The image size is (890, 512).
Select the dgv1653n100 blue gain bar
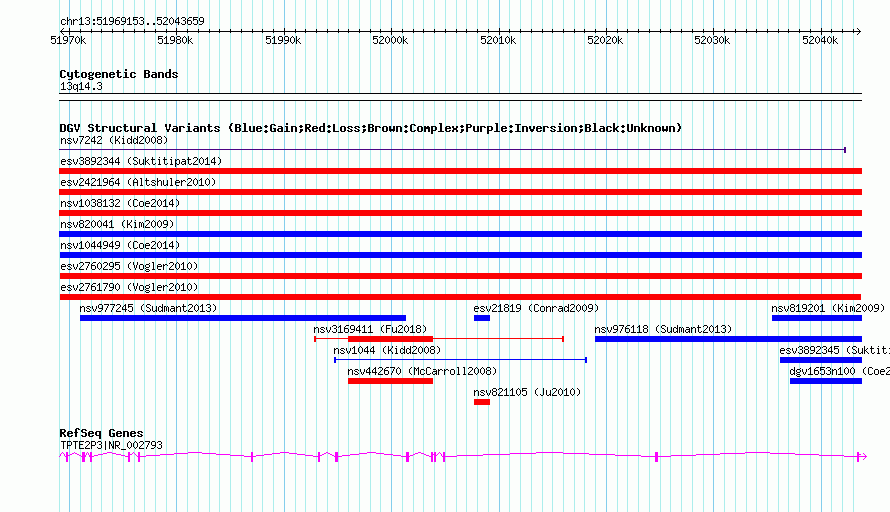(x=826, y=381)
